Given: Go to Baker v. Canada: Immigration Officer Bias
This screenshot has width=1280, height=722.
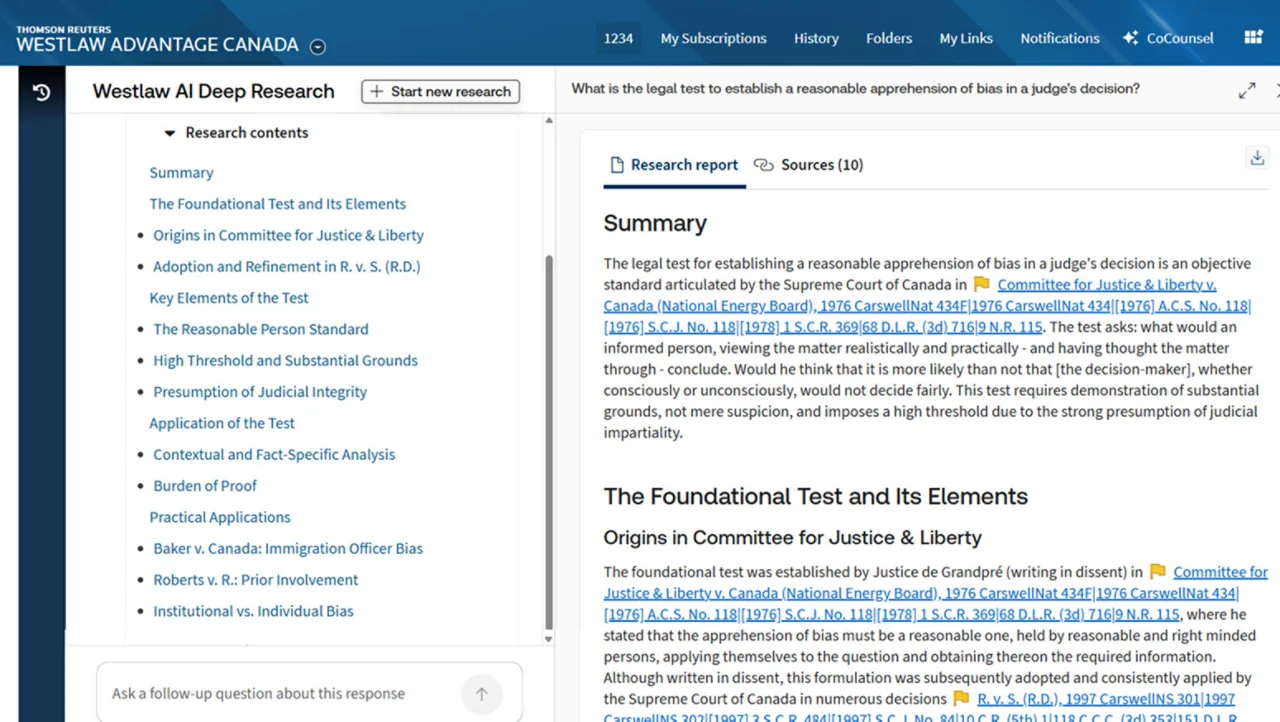Looking at the screenshot, I should tap(288, 549).
